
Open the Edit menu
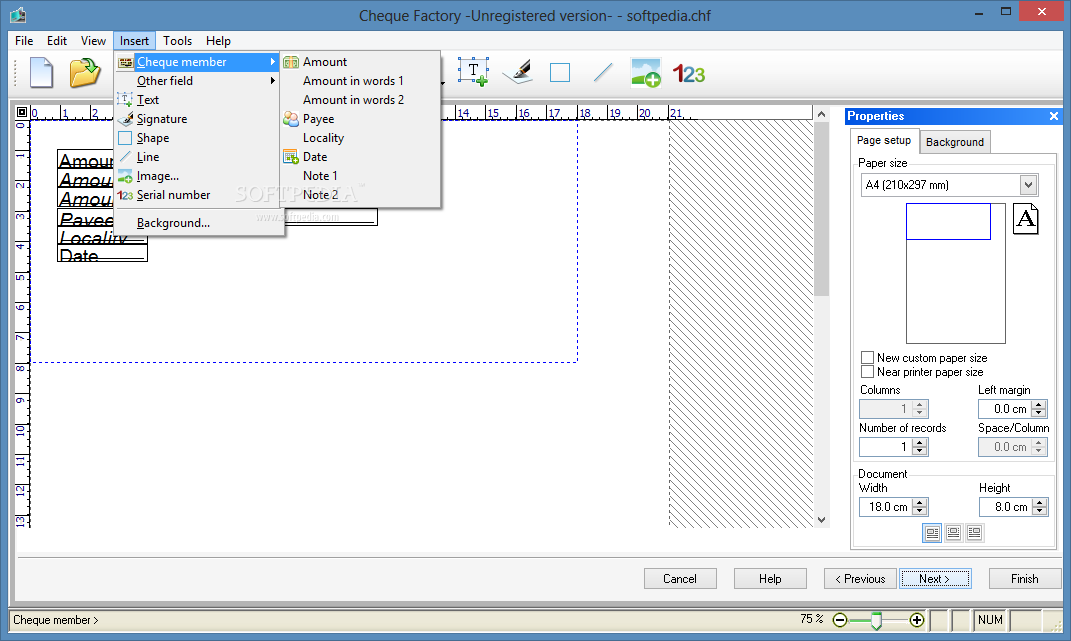tap(57, 41)
